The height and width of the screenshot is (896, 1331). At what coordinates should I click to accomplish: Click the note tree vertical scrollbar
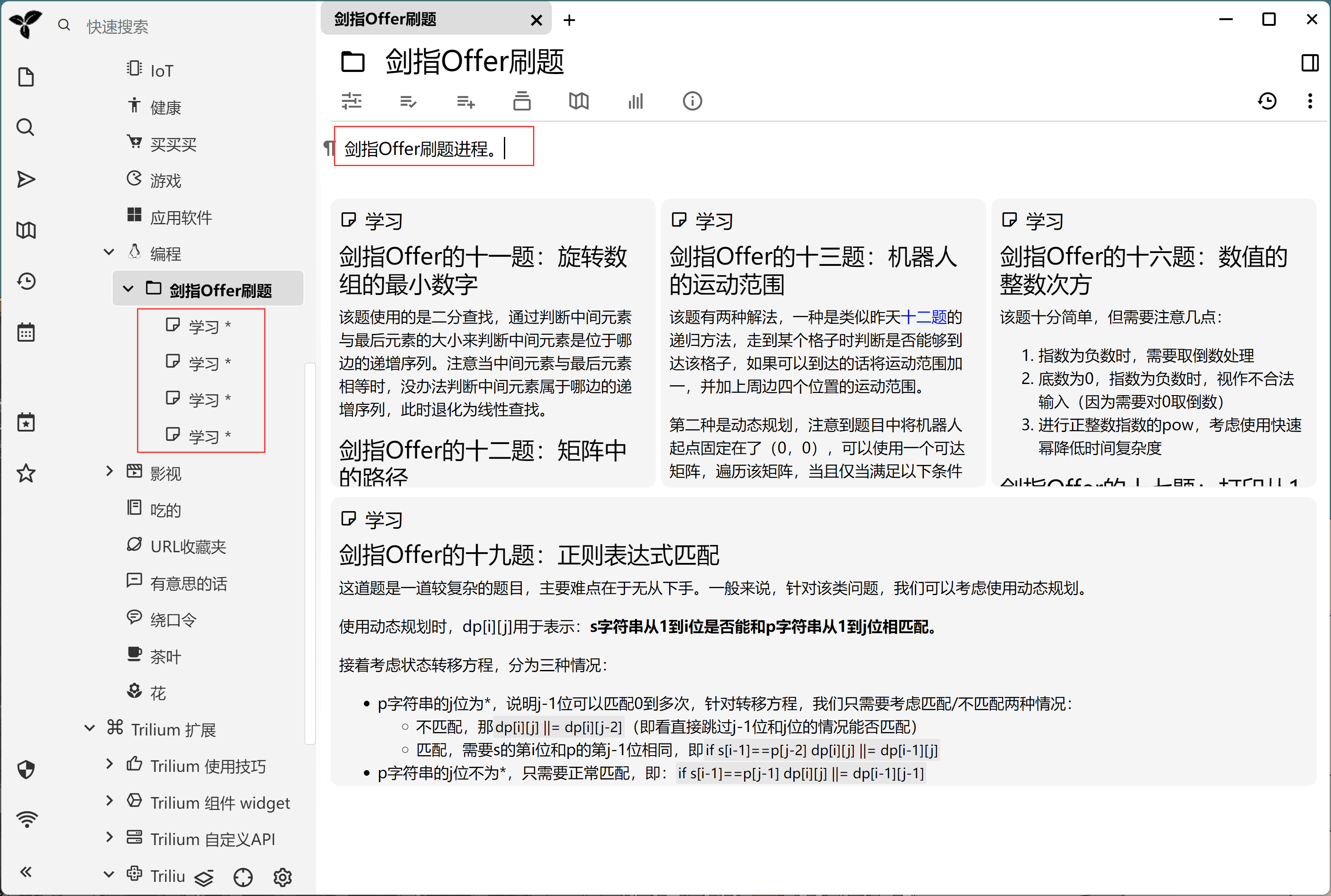tap(310, 553)
